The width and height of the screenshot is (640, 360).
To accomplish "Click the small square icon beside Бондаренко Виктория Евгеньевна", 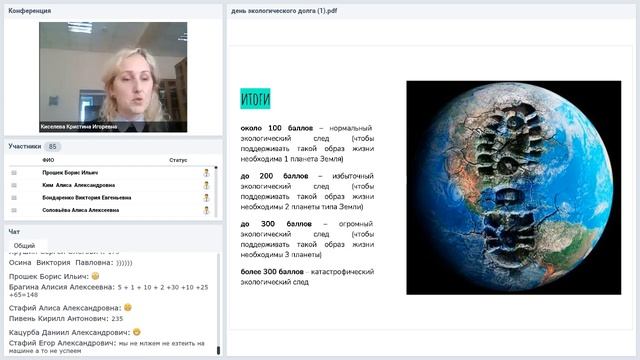I will (14, 198).
